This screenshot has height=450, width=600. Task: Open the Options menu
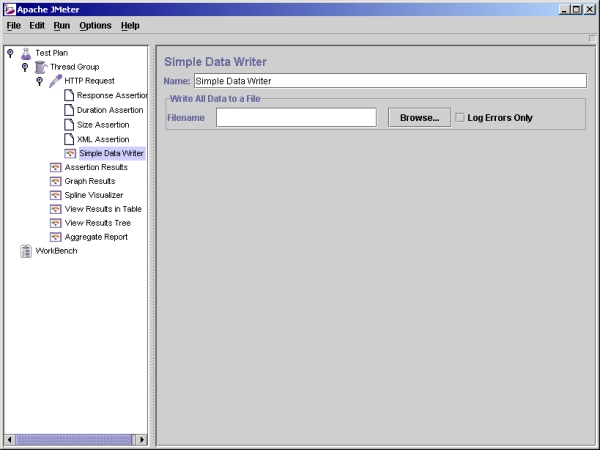pyautogui.click(x=95, y=25)
